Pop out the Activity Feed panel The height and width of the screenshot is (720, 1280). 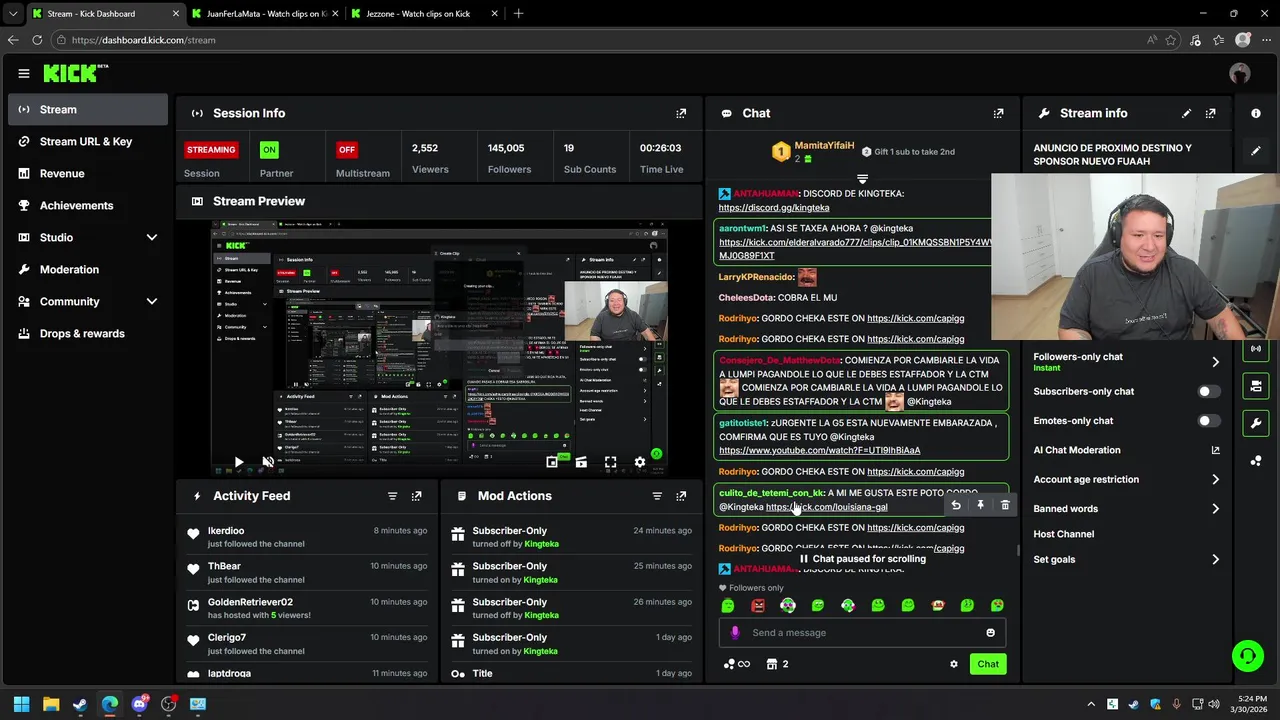[x=417, y=496]
